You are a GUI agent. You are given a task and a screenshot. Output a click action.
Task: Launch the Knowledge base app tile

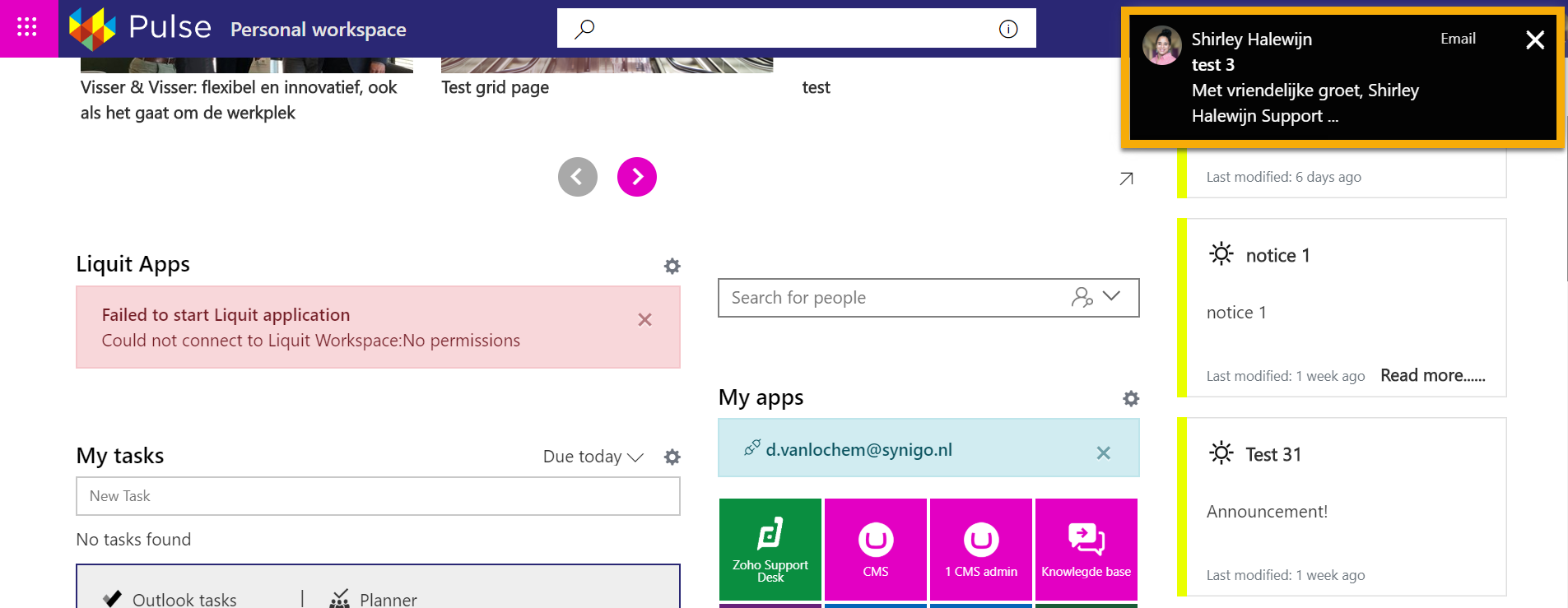coord(1086,549)
